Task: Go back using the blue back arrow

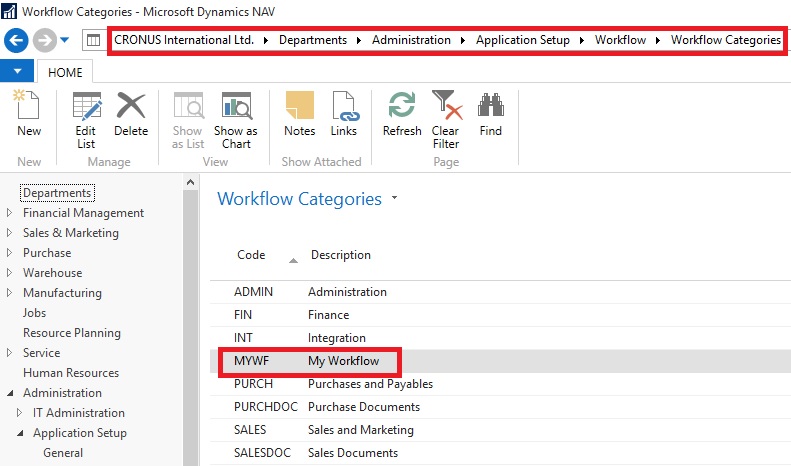Action: coord(16,40)
